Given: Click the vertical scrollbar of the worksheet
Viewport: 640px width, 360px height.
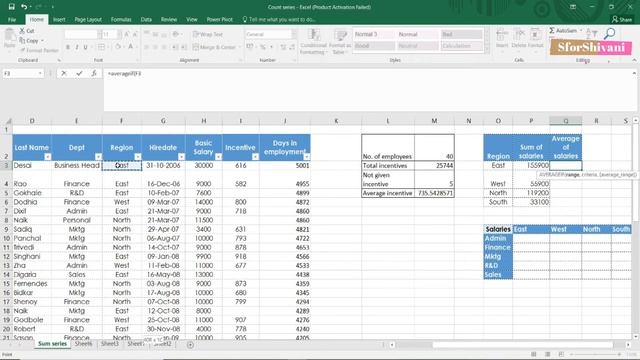Looking at the screenshot, I should 636,228.
